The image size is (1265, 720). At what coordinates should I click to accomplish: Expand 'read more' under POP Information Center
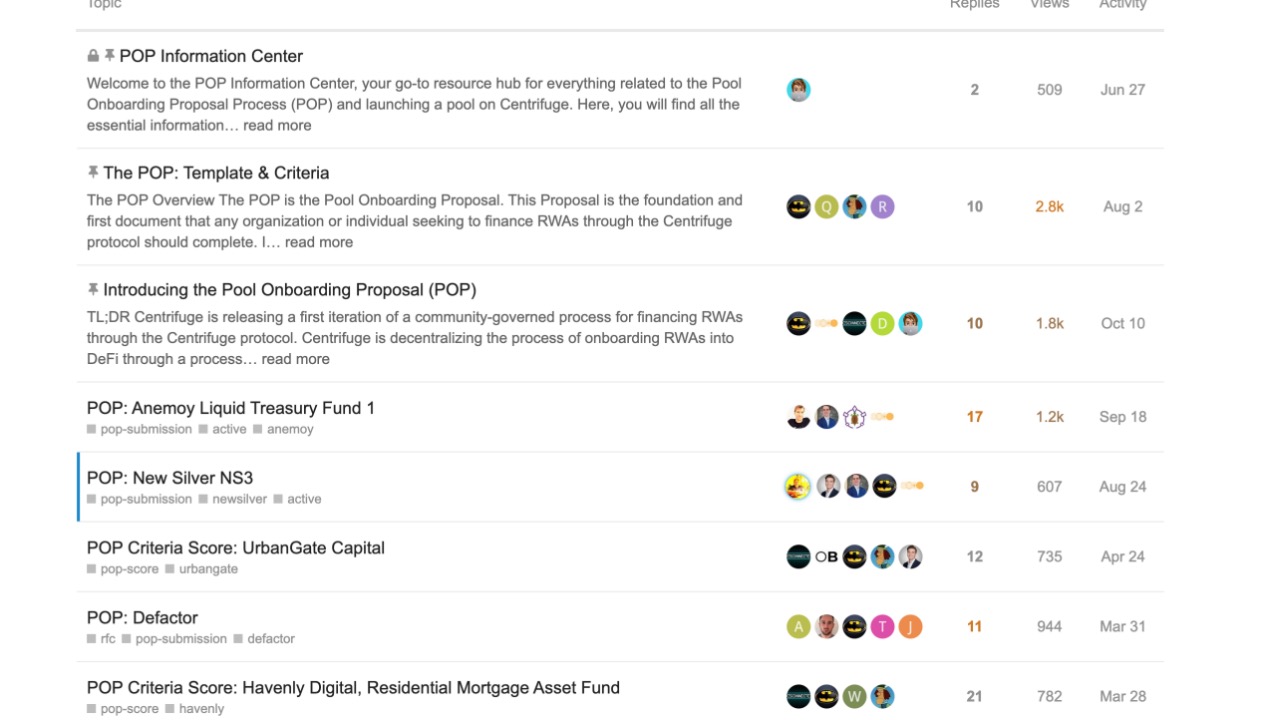[x=277, y=125]
